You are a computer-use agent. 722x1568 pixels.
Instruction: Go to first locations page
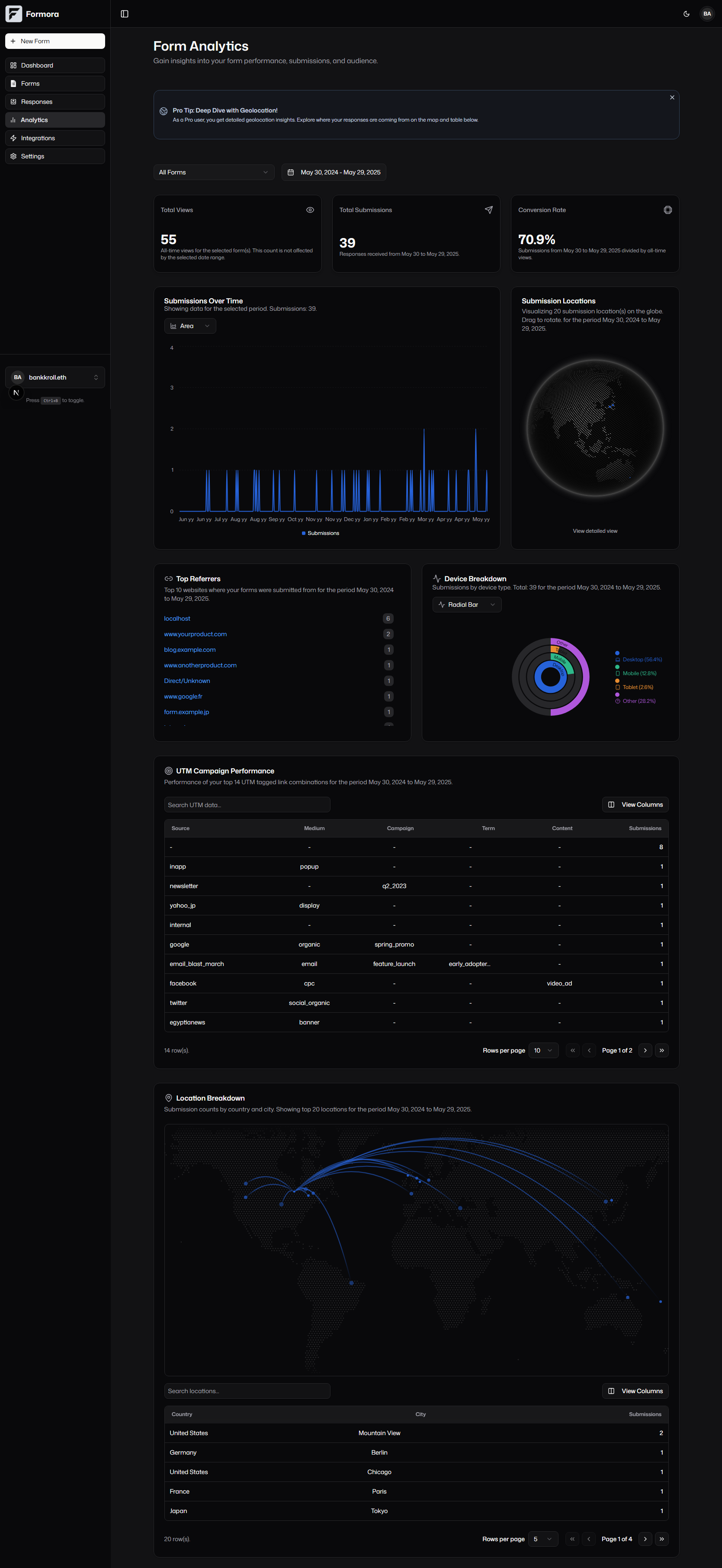(x=572, y=1539)
